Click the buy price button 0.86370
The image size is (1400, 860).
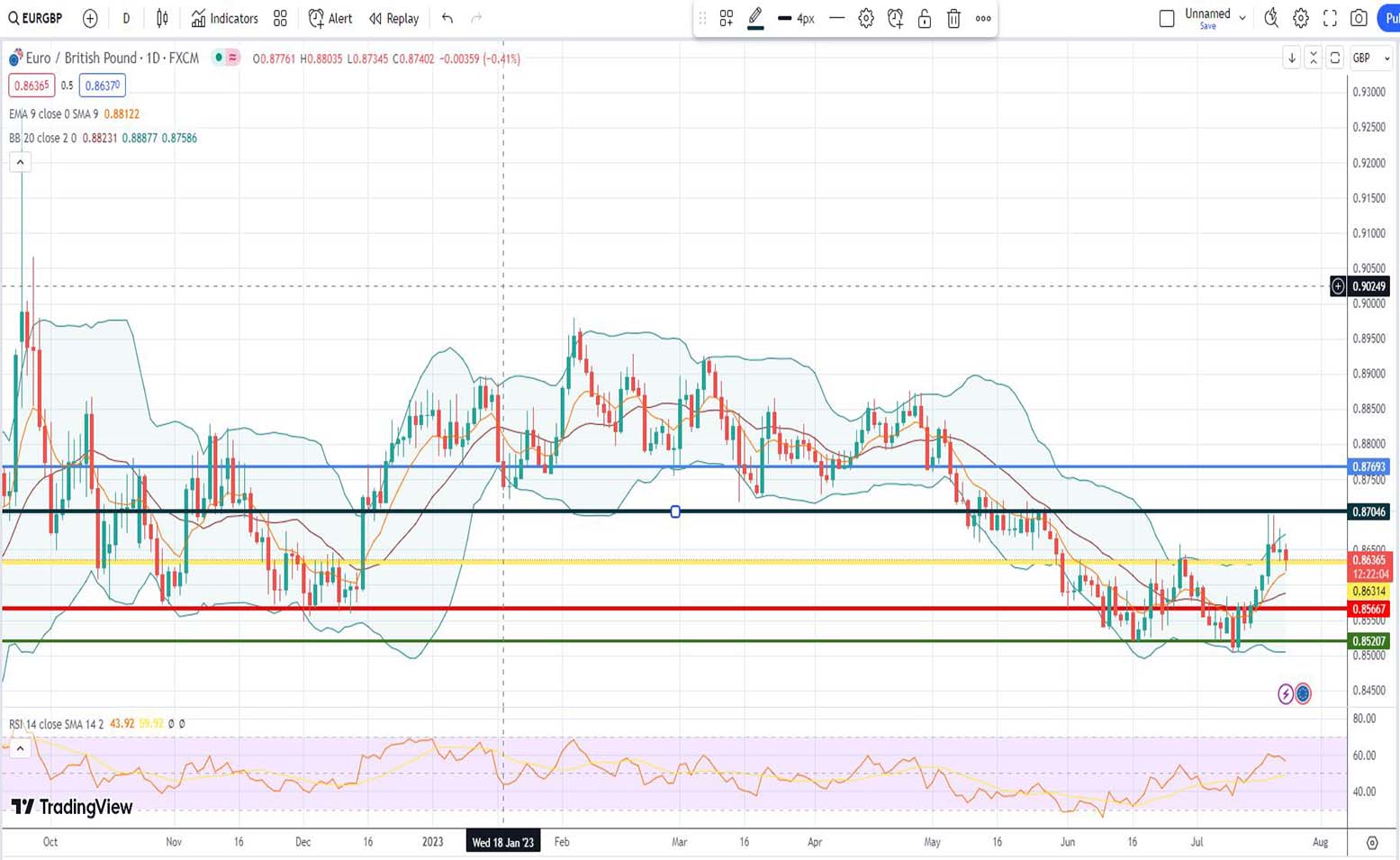(x=103, y=86)
